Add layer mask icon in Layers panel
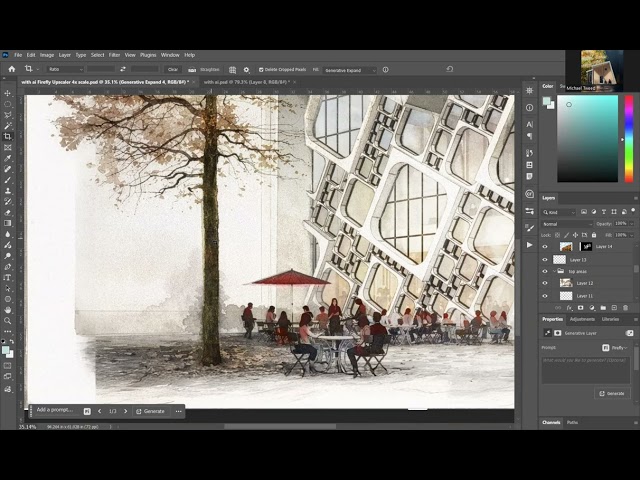The height and width of the screenshot is (480, 640). pos(580,308)
